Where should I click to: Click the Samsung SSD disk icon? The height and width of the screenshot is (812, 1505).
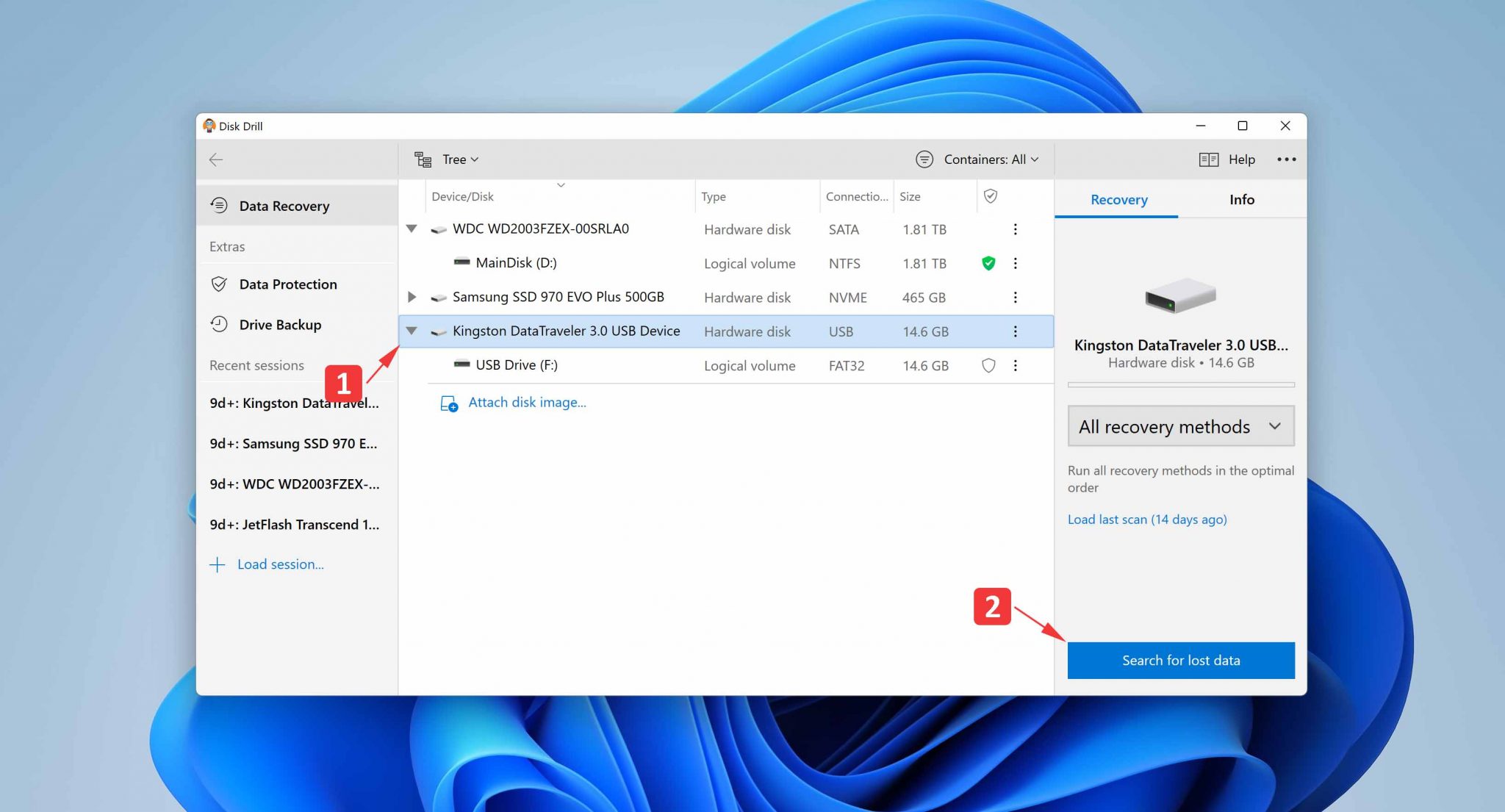click(x=439, y=298)
